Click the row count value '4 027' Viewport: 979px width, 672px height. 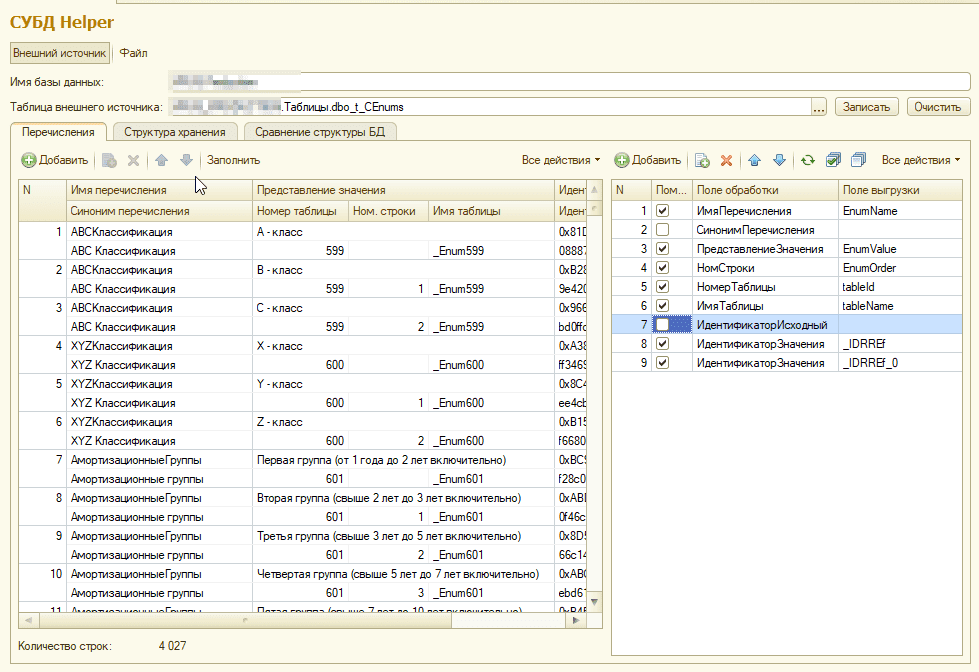[x=172, y=646]
